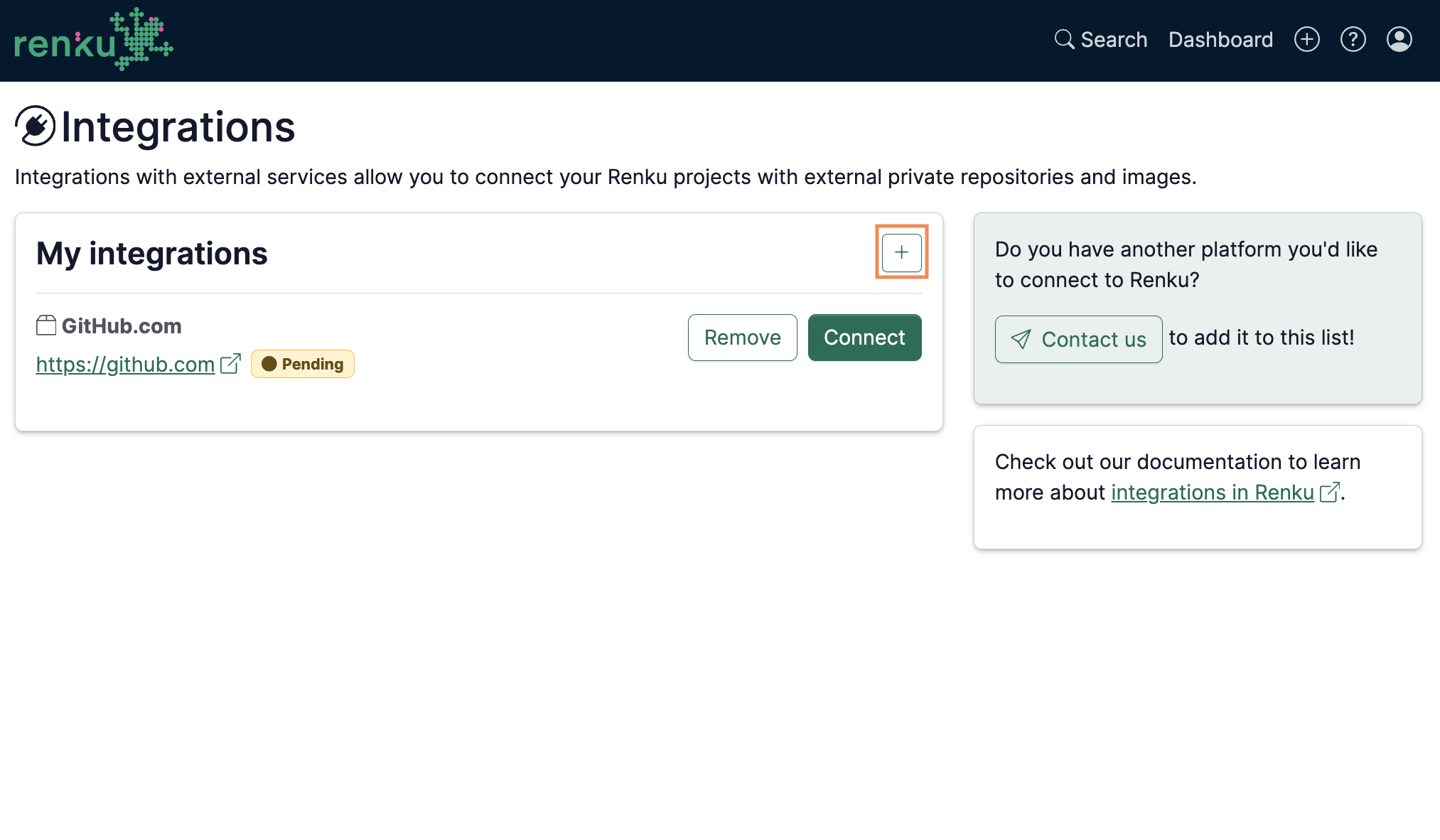The image size is (1440, 840).
Task: Click the external-link icon after integrations in Renku
Action: pyautogui.click(x=1330, y=492)
